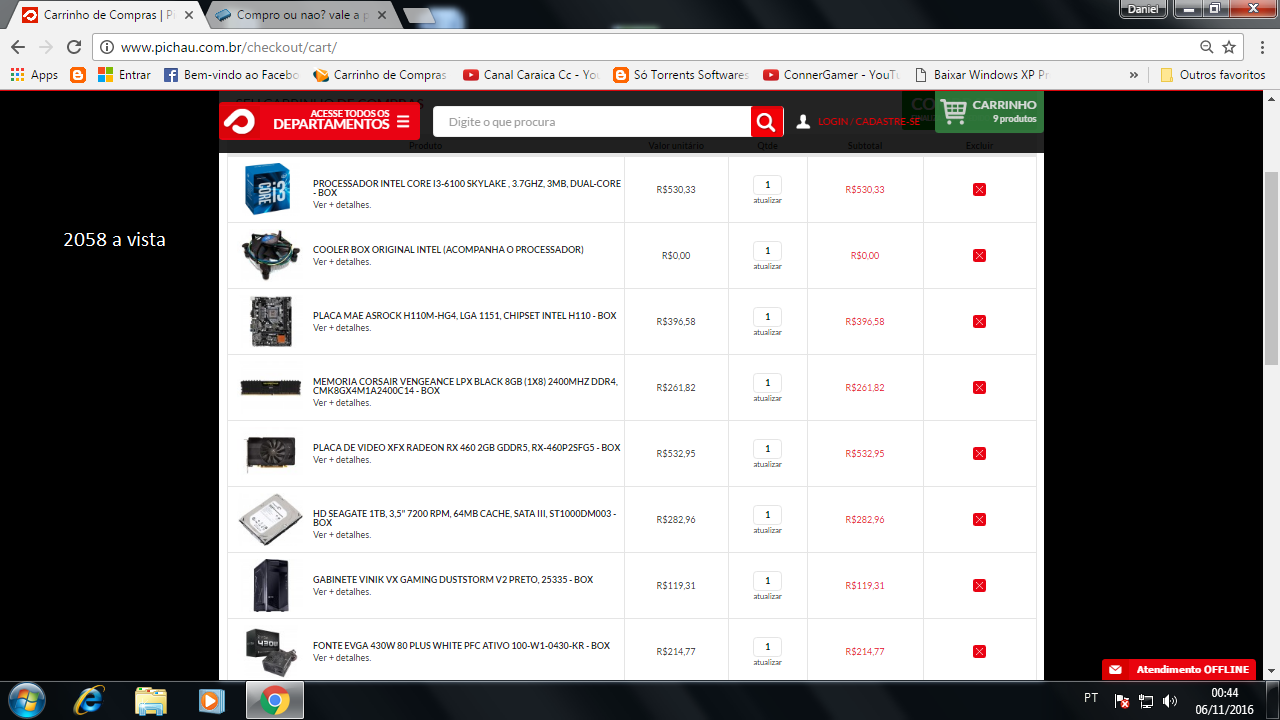
Task: Bookmark this page with the star icon
Action: (x=1229, y=47)
